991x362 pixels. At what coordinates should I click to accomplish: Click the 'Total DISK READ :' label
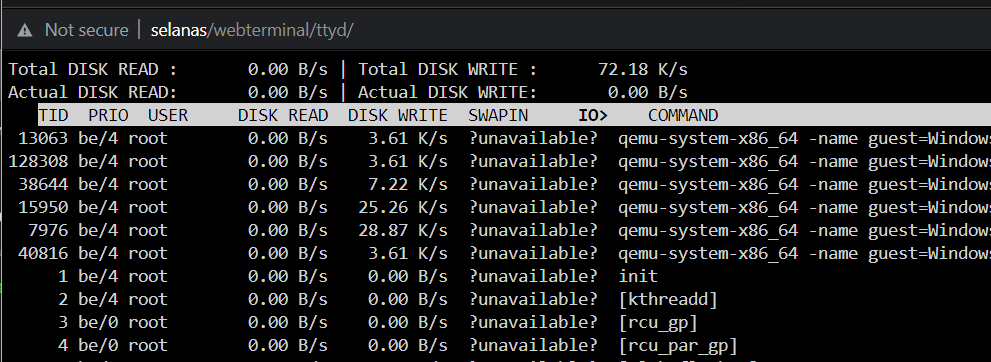(93, 69)
